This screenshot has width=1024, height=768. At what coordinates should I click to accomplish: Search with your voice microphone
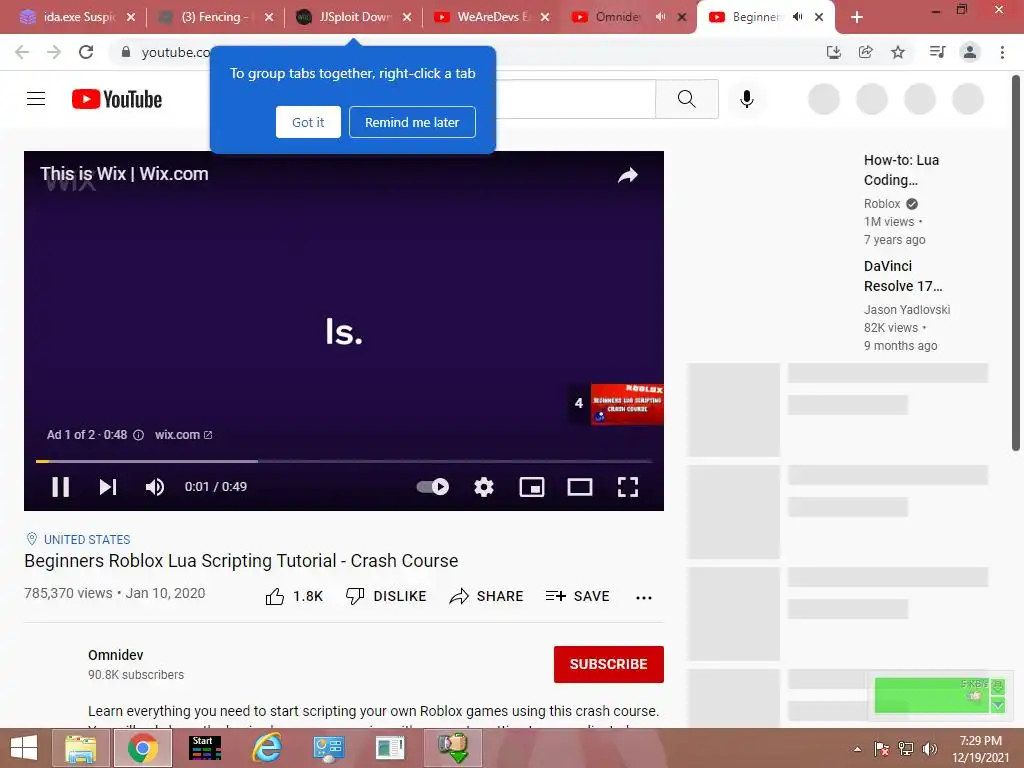[x=746, y=99]
